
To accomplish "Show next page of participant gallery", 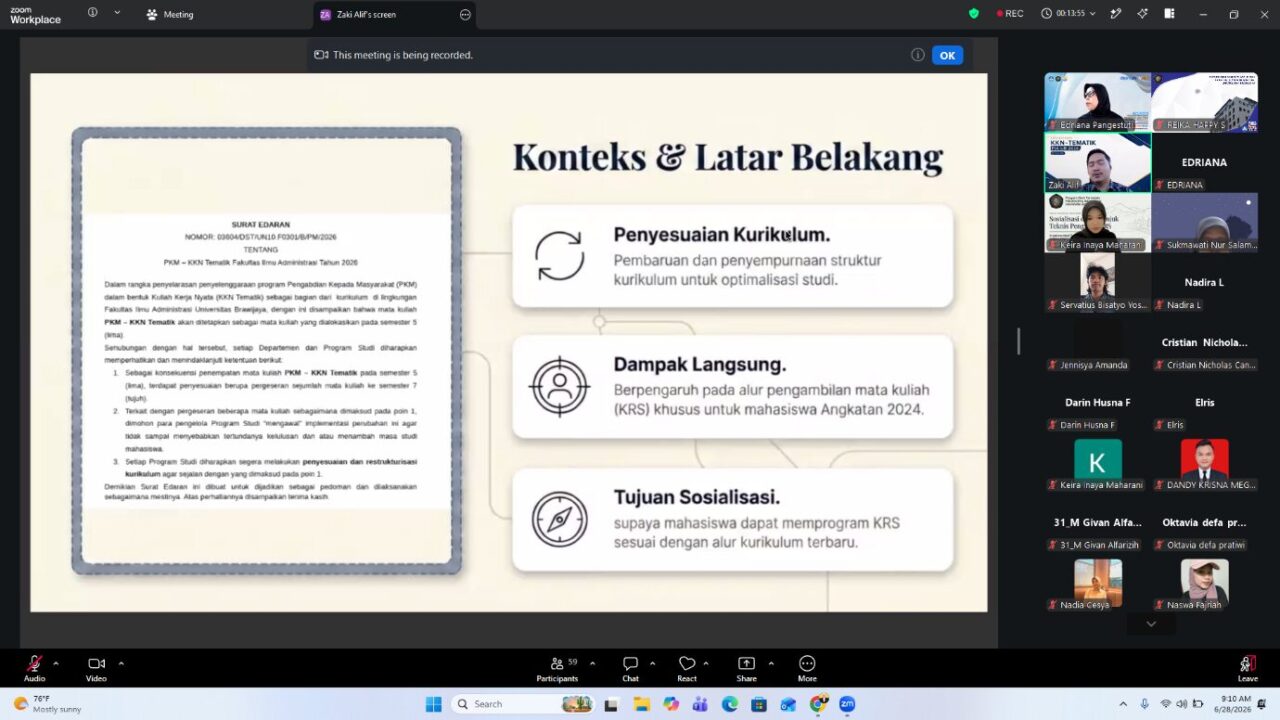I will pos(1151,624).
